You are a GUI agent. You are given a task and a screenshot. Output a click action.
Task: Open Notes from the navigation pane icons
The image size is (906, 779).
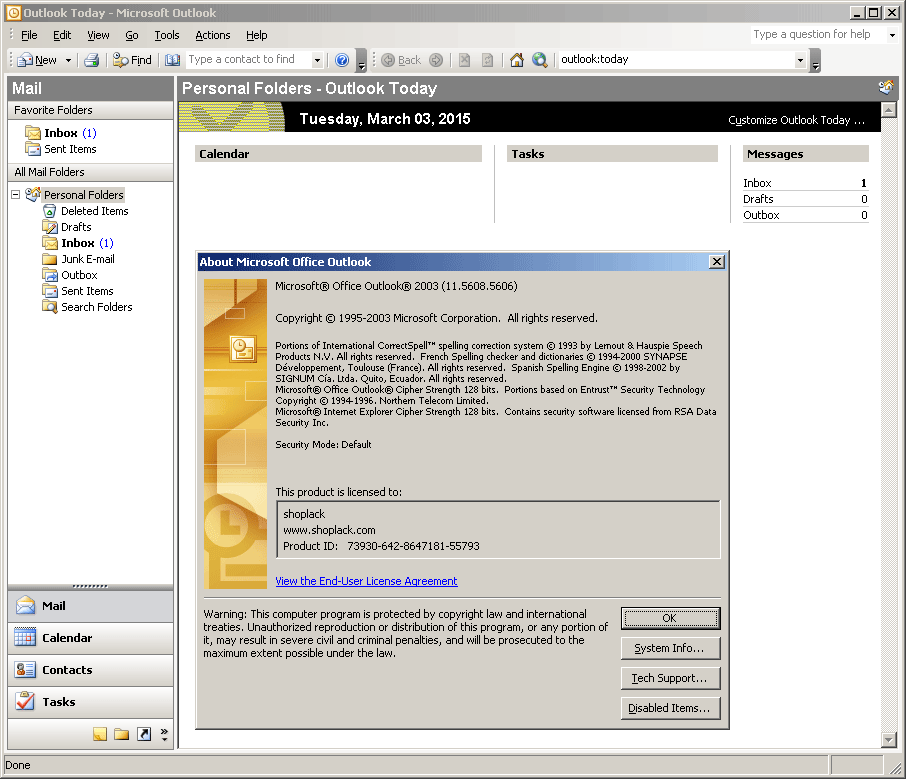pos(100,734)
